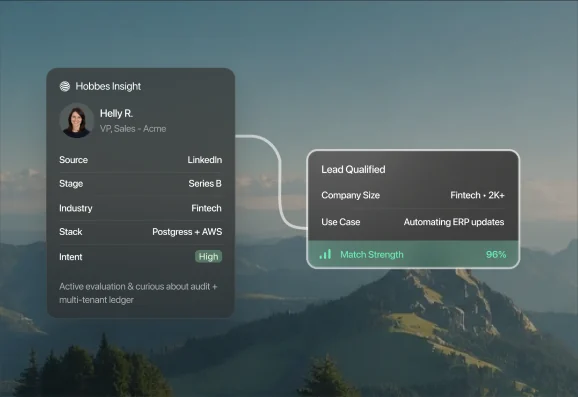This screenshot has height=397, width=578.
Task: Click the Match Strength label
Action: [x=372, y=255]
